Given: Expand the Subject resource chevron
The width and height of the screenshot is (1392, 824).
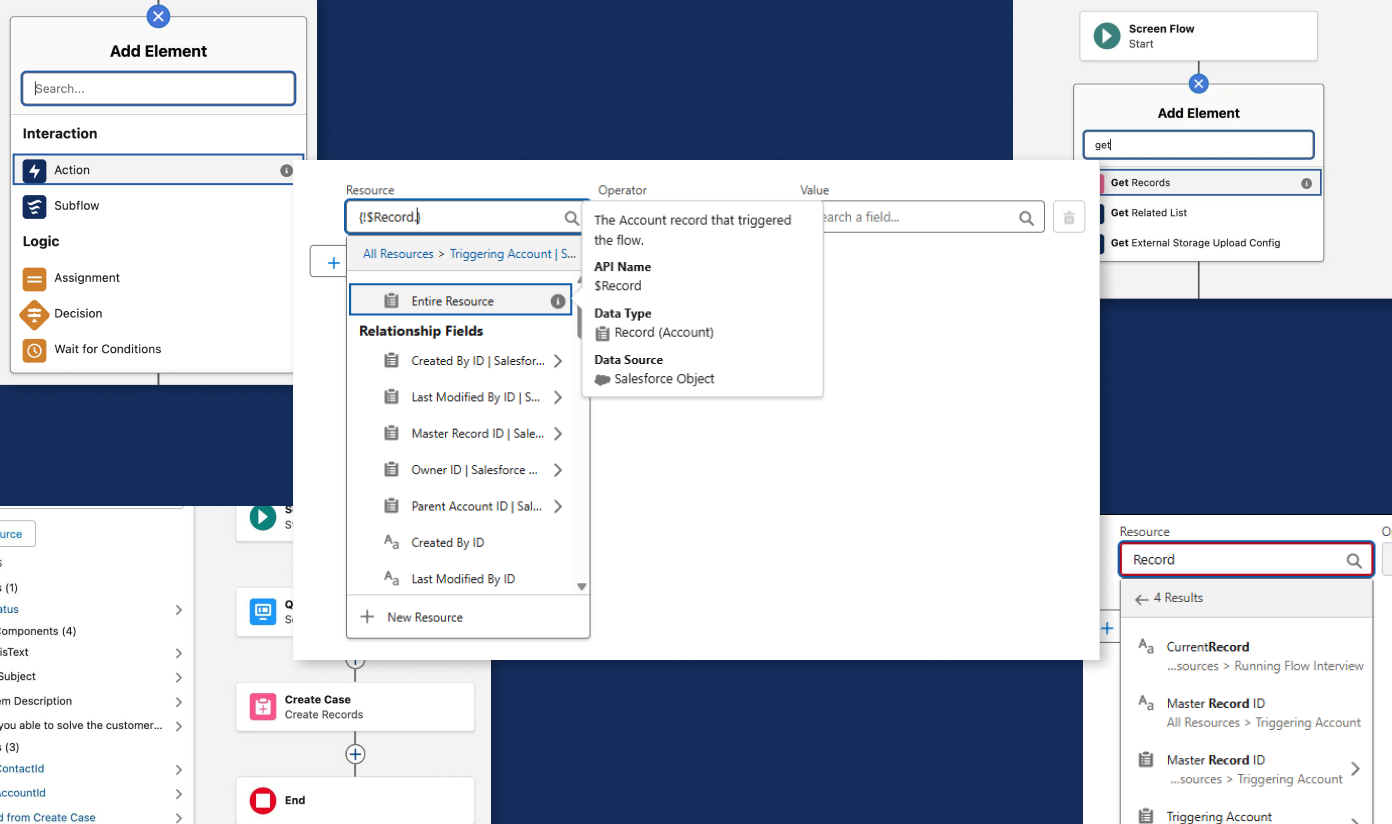Looking at the screenshot, I should [179, 678].
